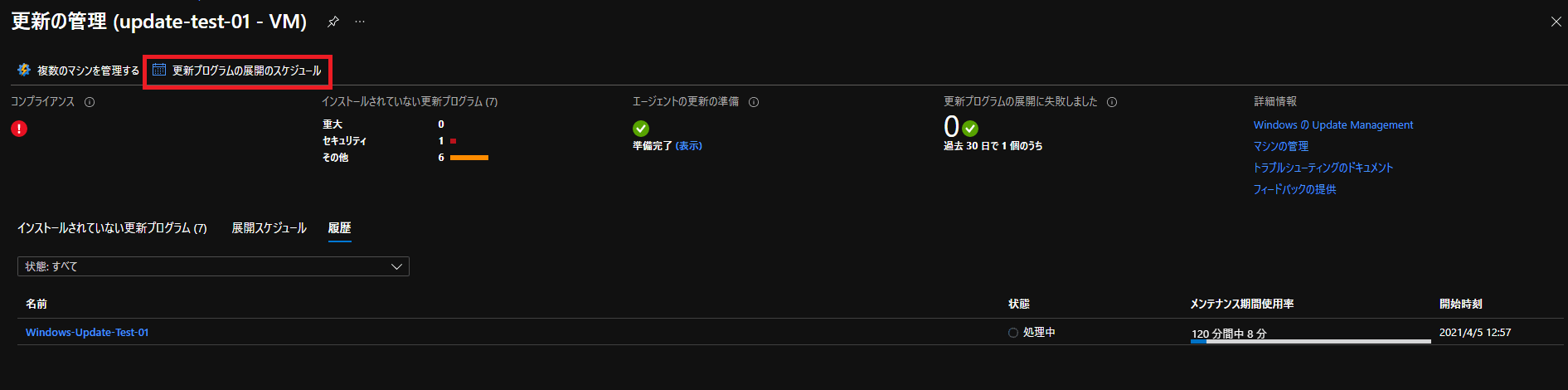This screenshot has height=390, width=1568.
Task: Open the 履歴 tab
Action: (x=340, y=228)
